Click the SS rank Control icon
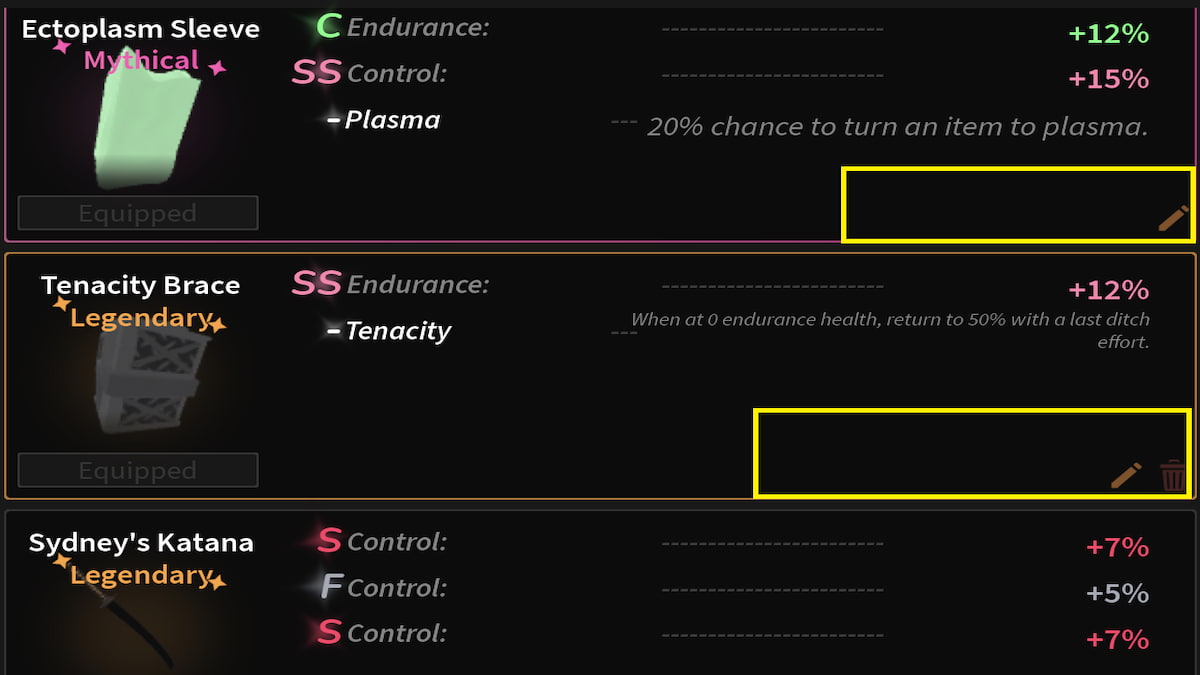 click(x=316, y=72)
